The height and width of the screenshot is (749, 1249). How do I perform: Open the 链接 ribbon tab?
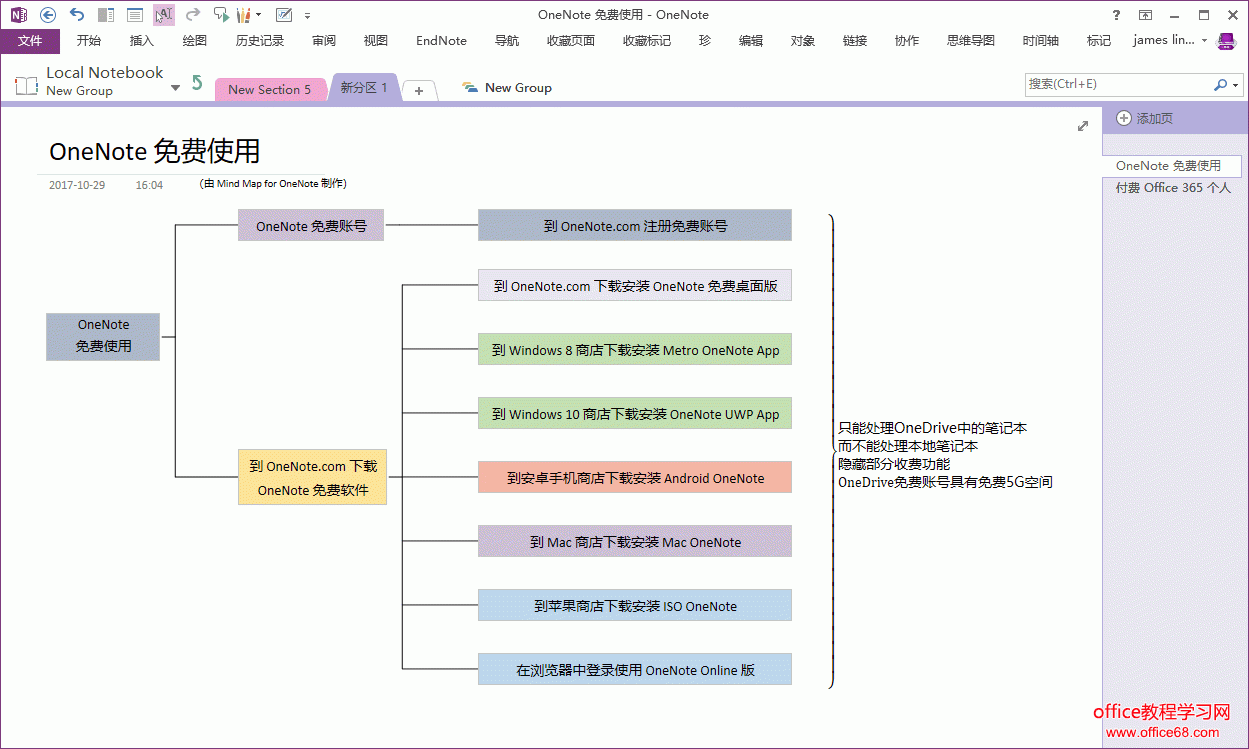click(x=855, y=41)
